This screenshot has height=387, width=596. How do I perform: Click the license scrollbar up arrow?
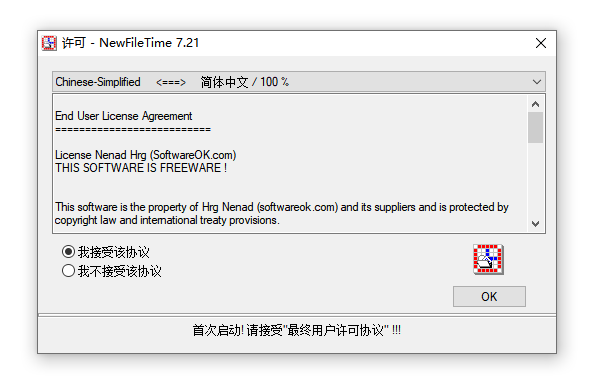[x=535, y=104]
